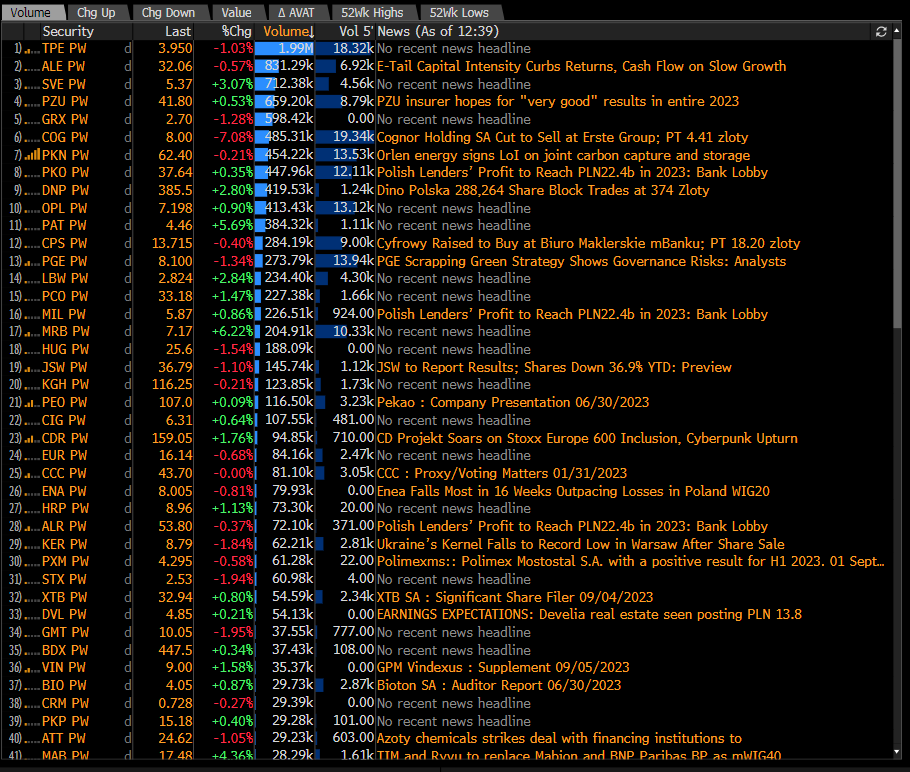
Task: Open the JSW to Report Results headline
Action: (x=554, y=367)
